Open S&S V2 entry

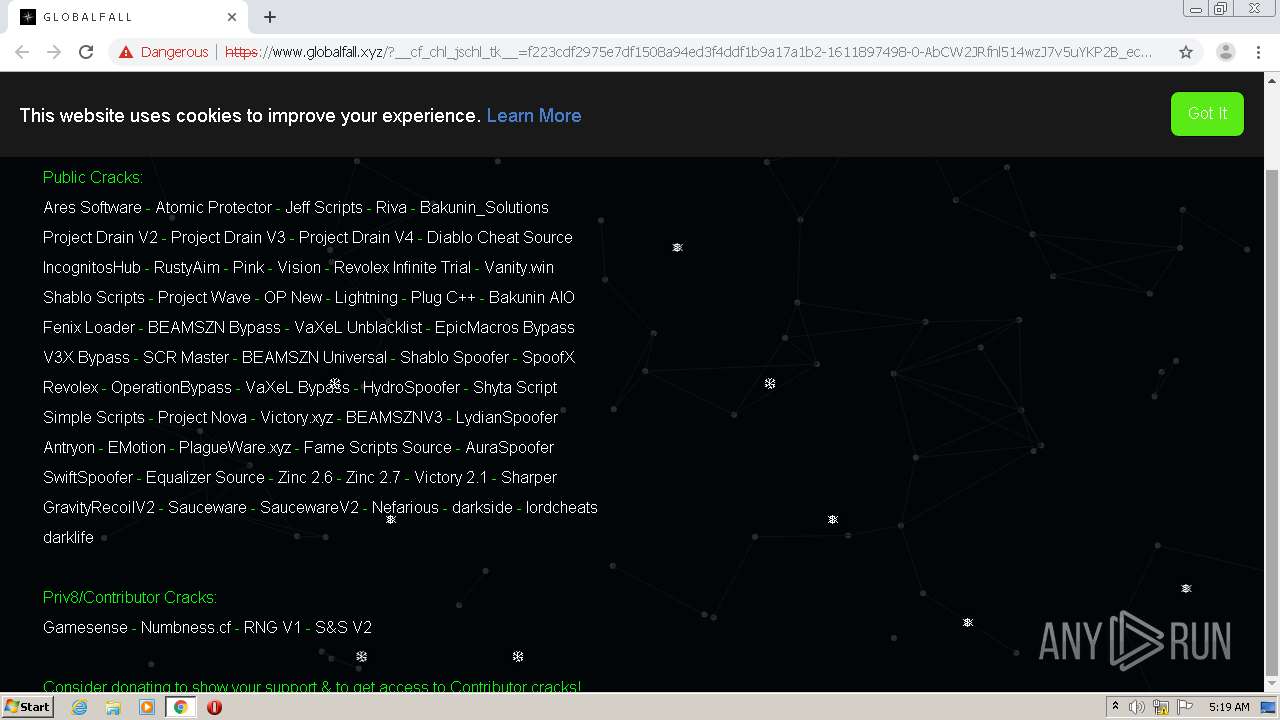(x=343, y=627)
